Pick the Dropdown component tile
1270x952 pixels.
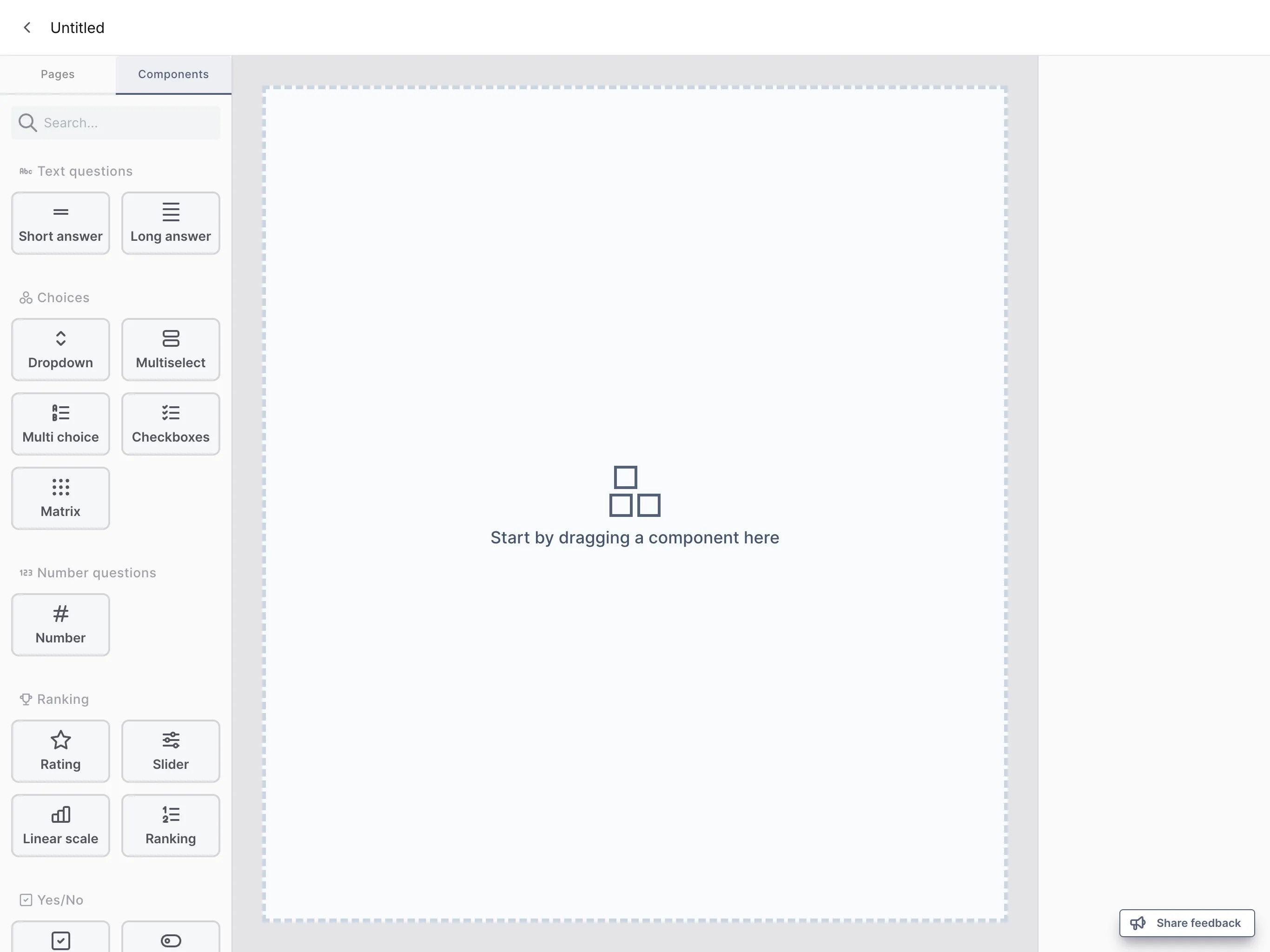pyautogui.click(x=60, y=350)
